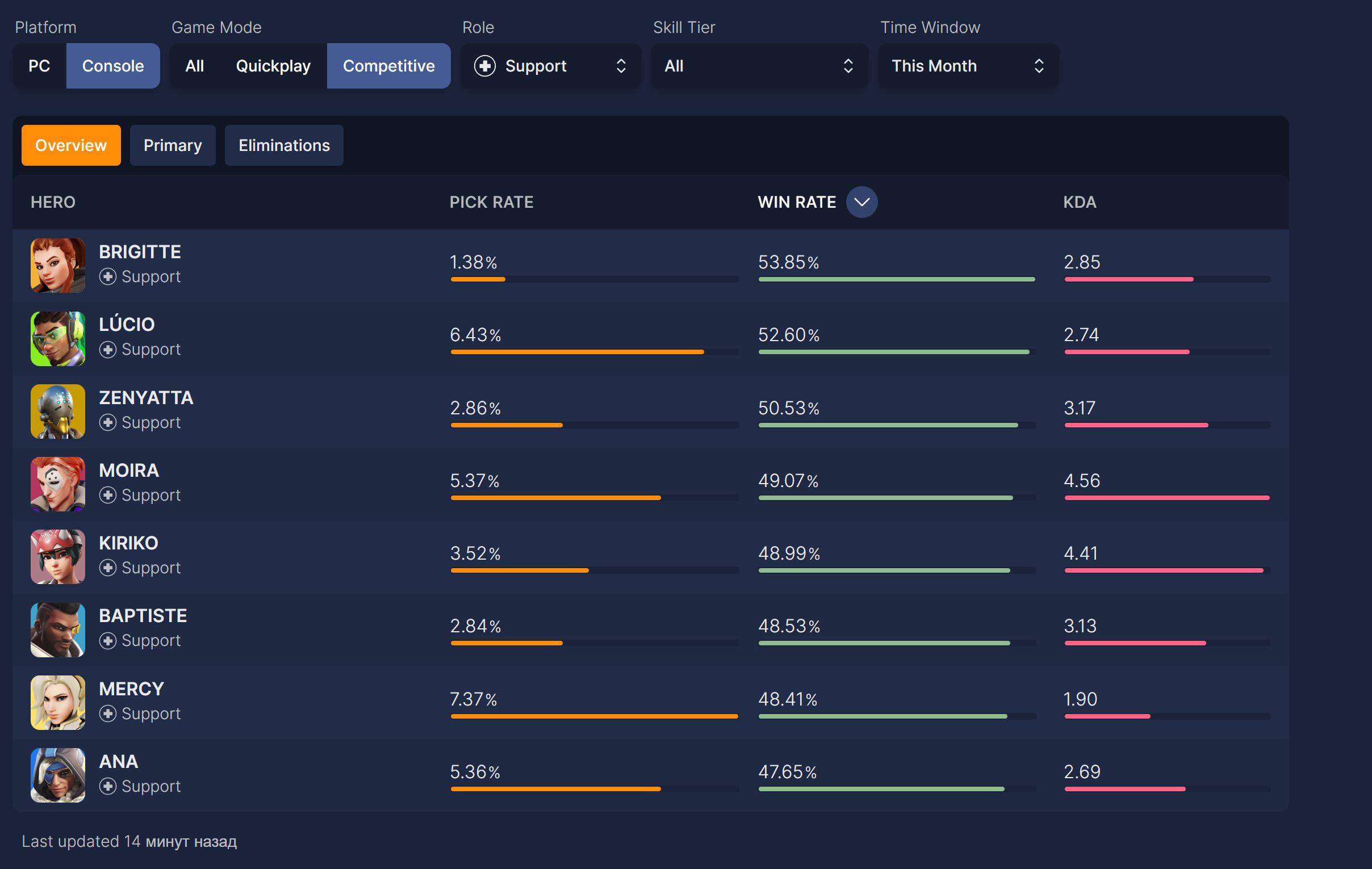The width and height of the screenshot is (1372, 869).
Task: Click Ana's hero portrait
Action: [57, 775]
